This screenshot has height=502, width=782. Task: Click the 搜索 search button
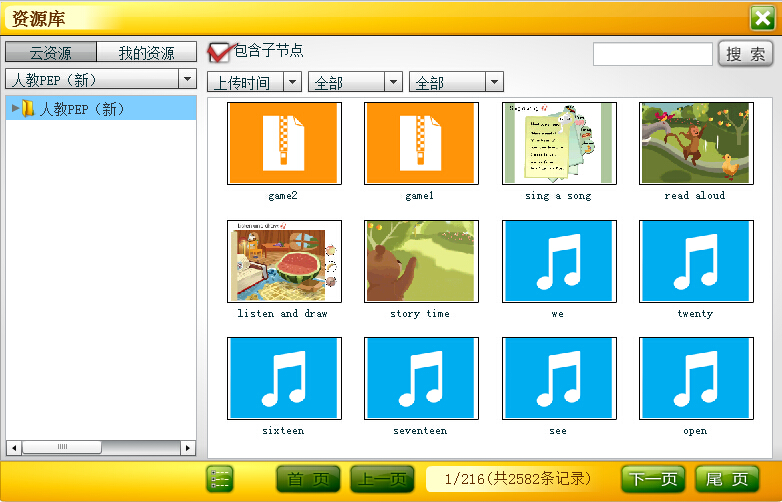point(745,54)
